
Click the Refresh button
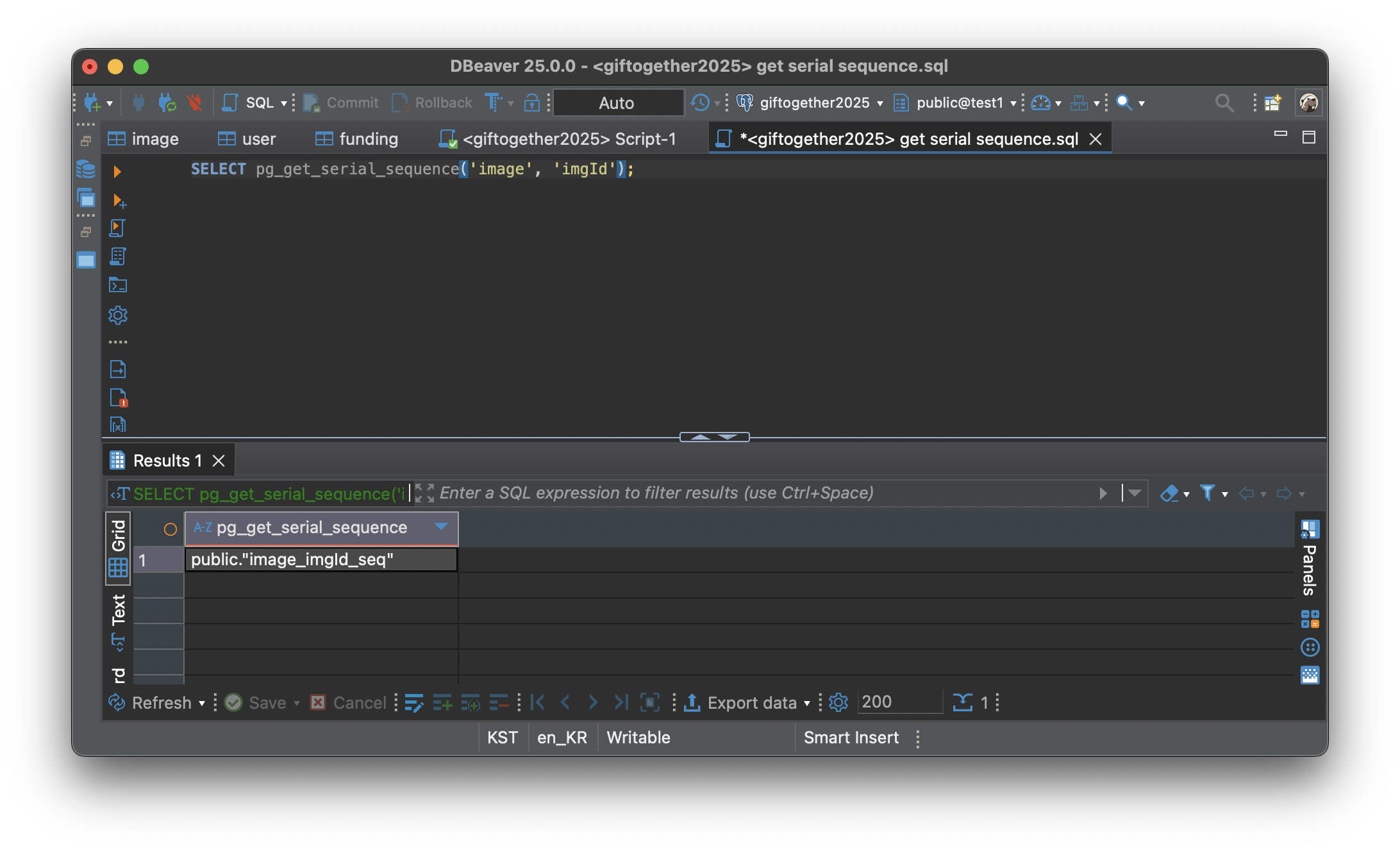pyautogui.click(x=151, y=703)
